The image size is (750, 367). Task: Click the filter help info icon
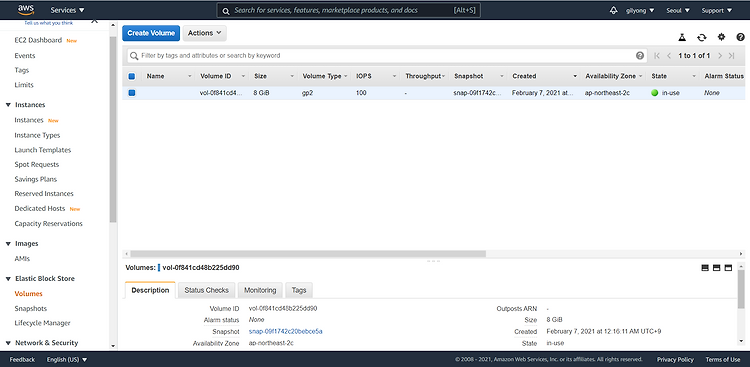[x=640, y=56]
